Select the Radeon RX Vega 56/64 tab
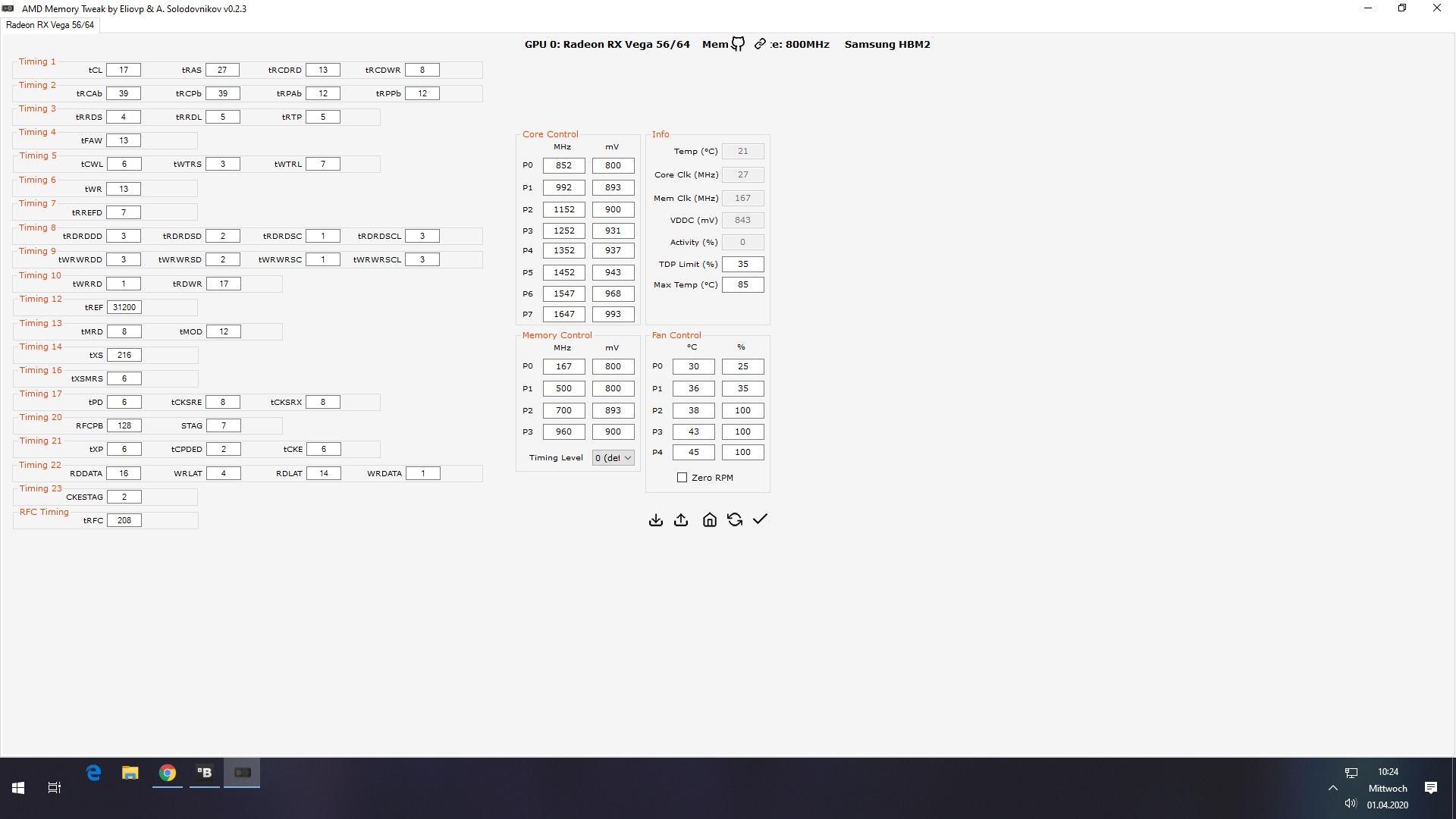The image size is (1456, 819). (50, 25)
